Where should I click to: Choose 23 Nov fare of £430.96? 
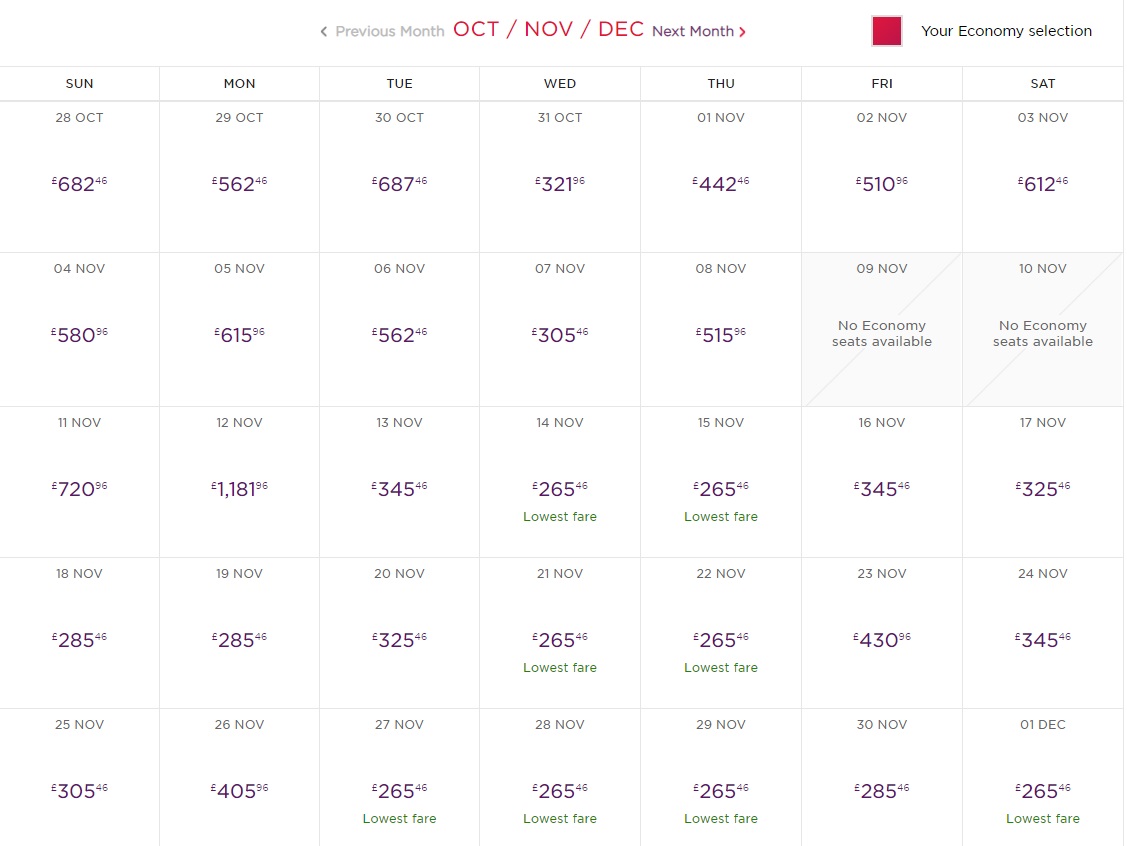click(x=881, y=640)
